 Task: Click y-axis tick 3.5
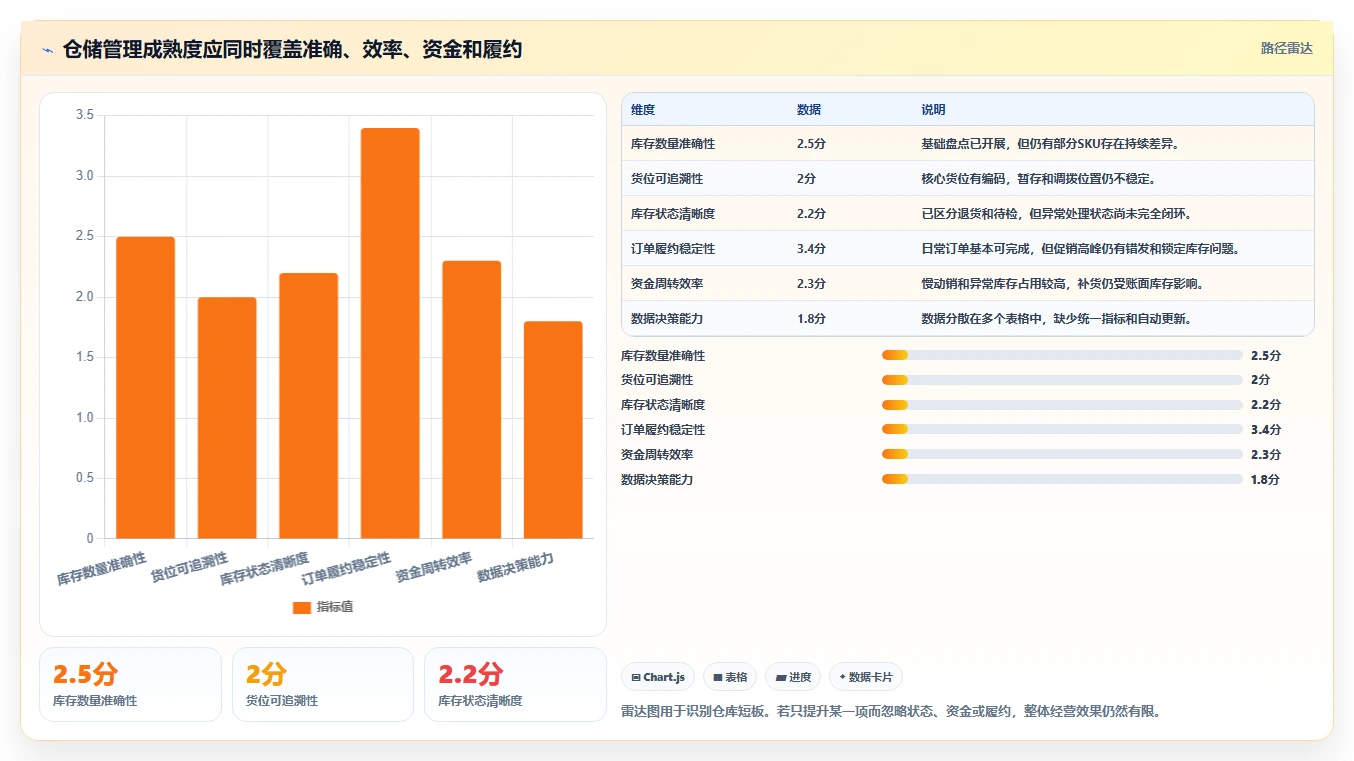[85, 116]
